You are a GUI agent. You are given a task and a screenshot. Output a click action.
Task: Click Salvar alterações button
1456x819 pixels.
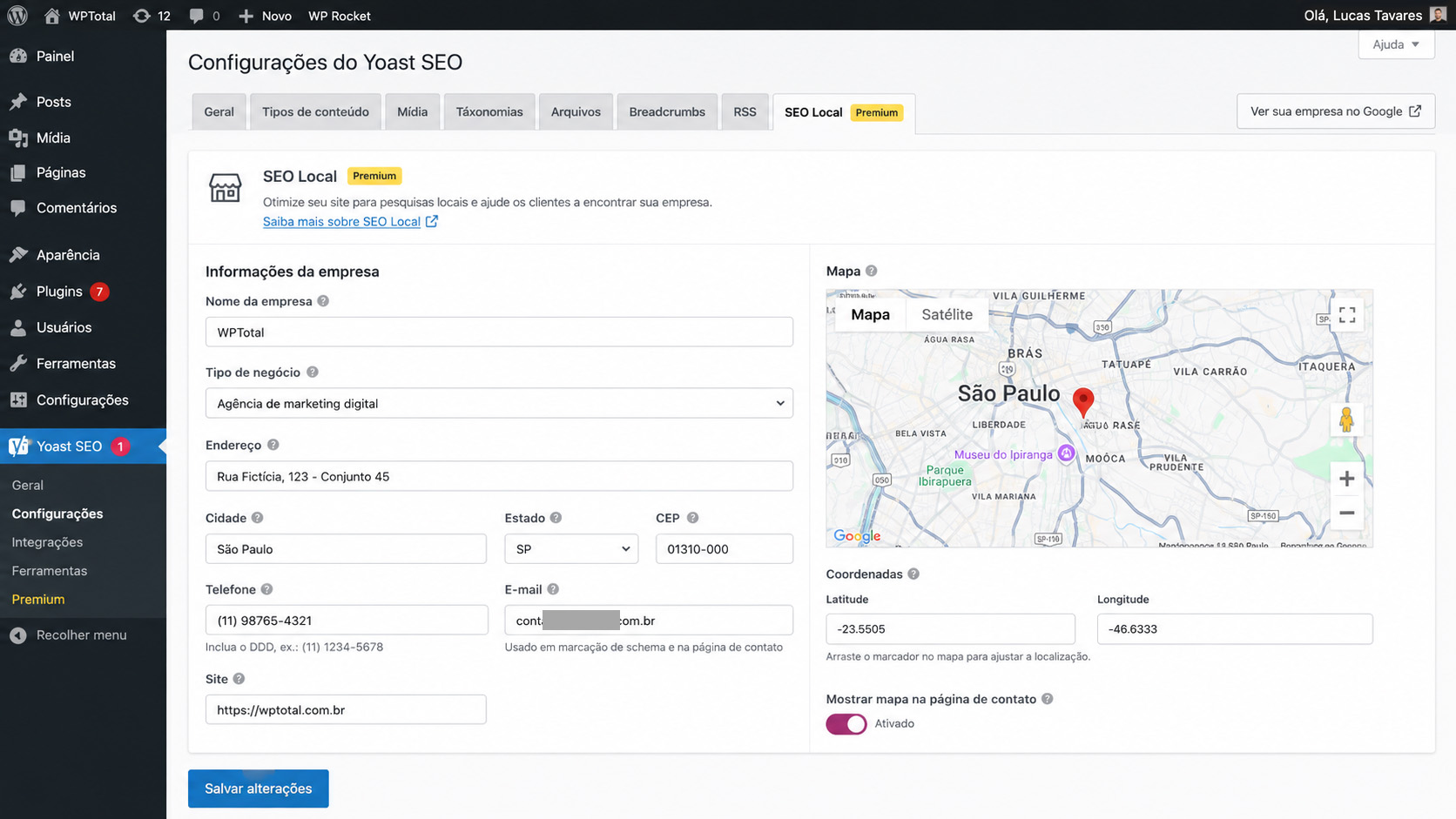[x=258, y=789]
